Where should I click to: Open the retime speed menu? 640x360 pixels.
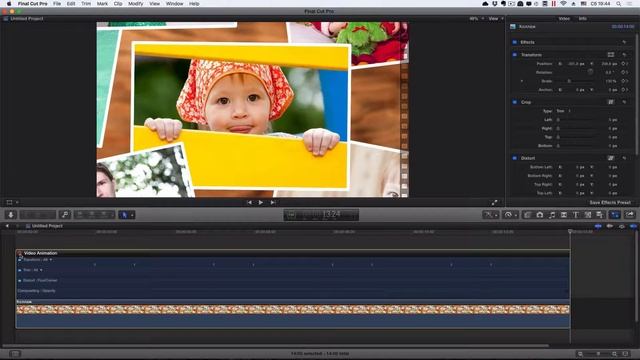[510, 215]
